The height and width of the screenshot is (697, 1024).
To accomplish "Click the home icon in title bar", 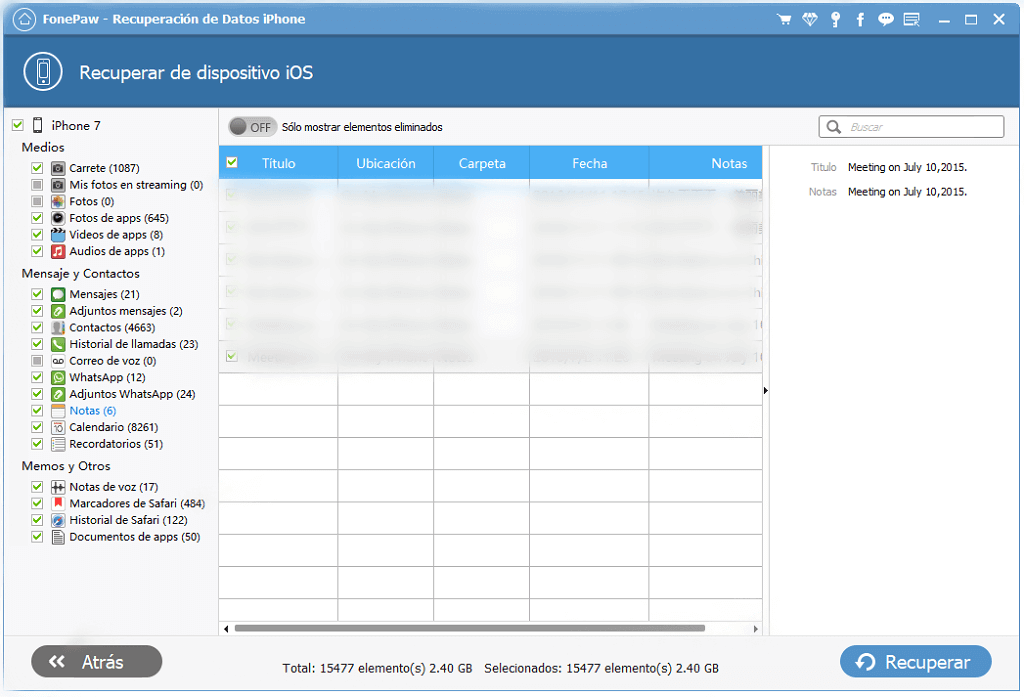I will coord(24,19).
